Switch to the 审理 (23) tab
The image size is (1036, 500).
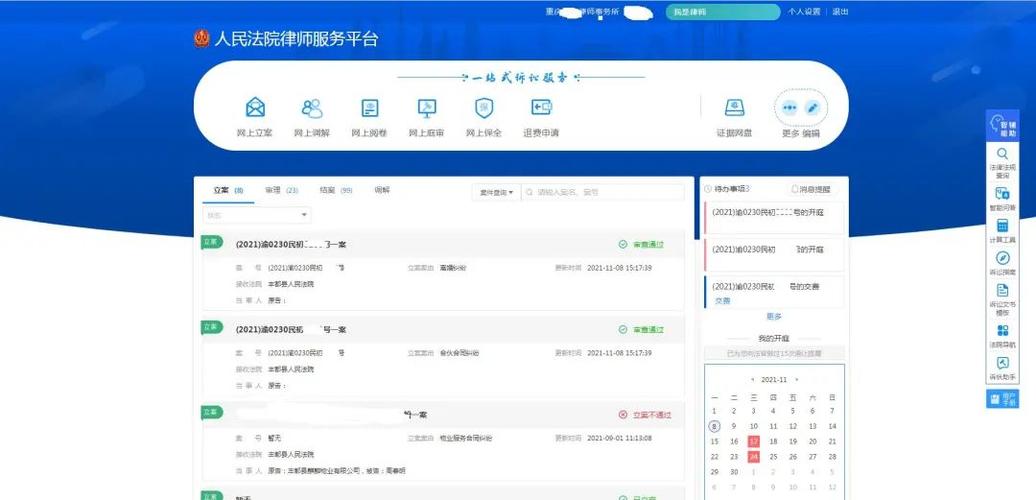[281, 190]
